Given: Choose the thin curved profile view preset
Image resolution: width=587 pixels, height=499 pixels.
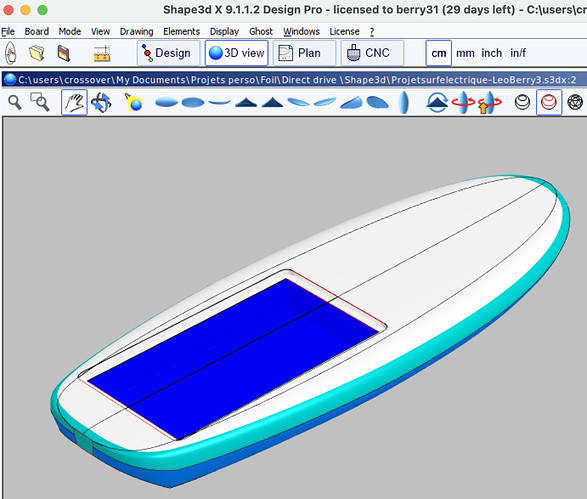Looking at the screenshot, I should click(219, 102).
